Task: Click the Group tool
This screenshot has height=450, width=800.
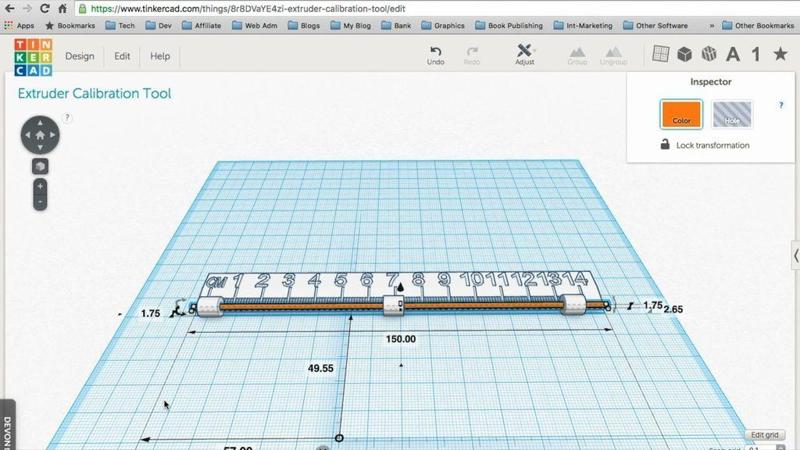Action: click(x=577, y=55)
